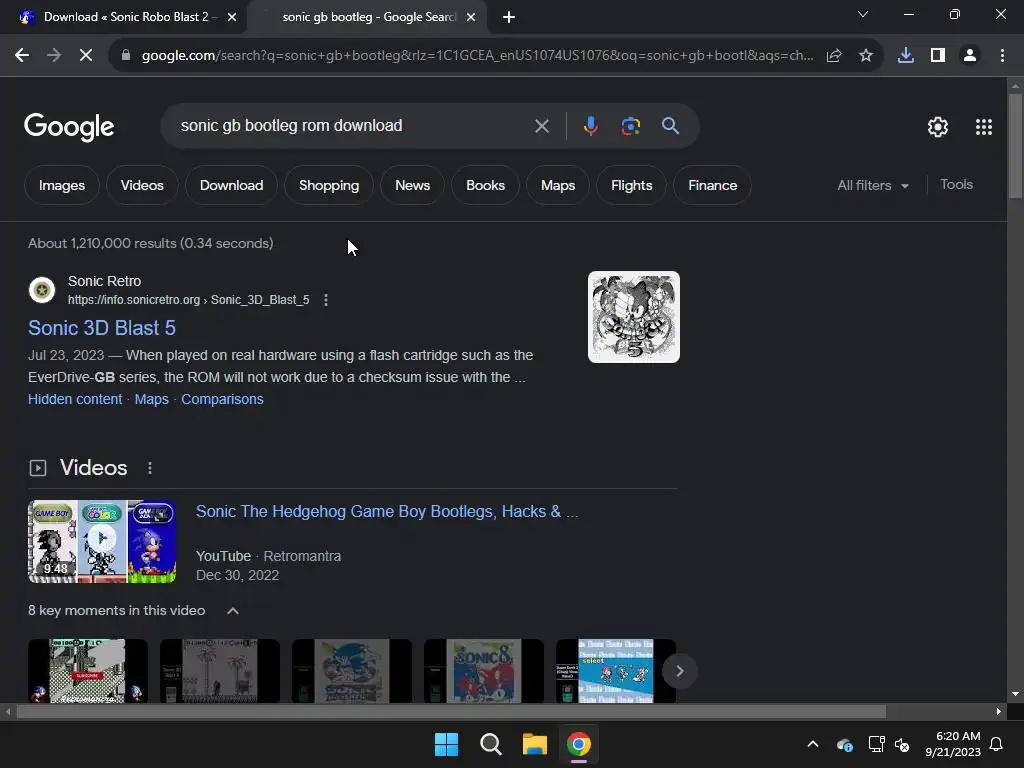This screenshot has height=768, width=1024.
Task: Open Chrome downloads icon
Action: tap(906, 56)
